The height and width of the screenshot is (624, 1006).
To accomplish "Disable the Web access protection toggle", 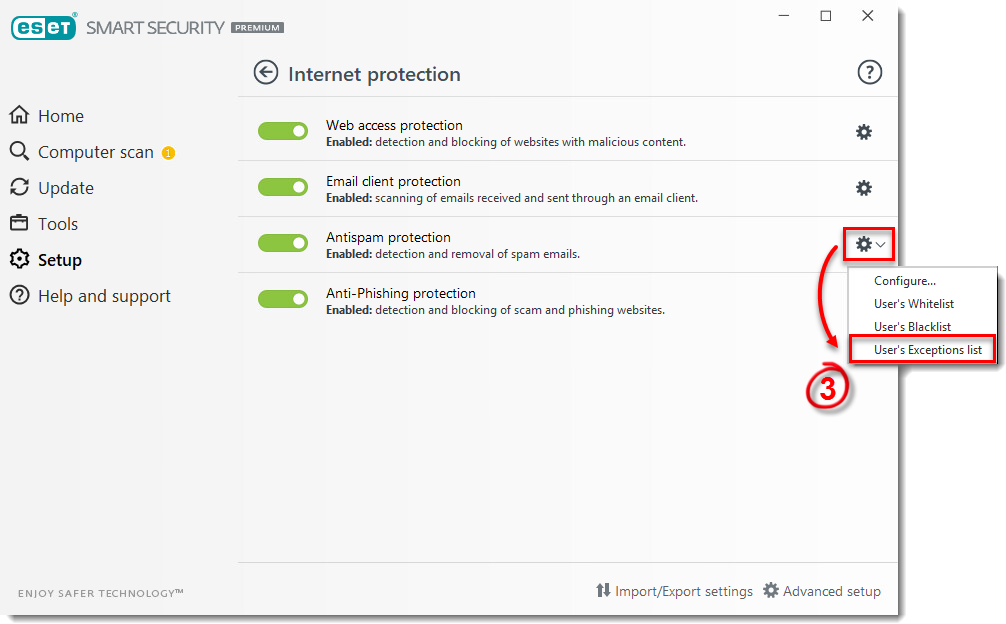I will pos(283,131).
